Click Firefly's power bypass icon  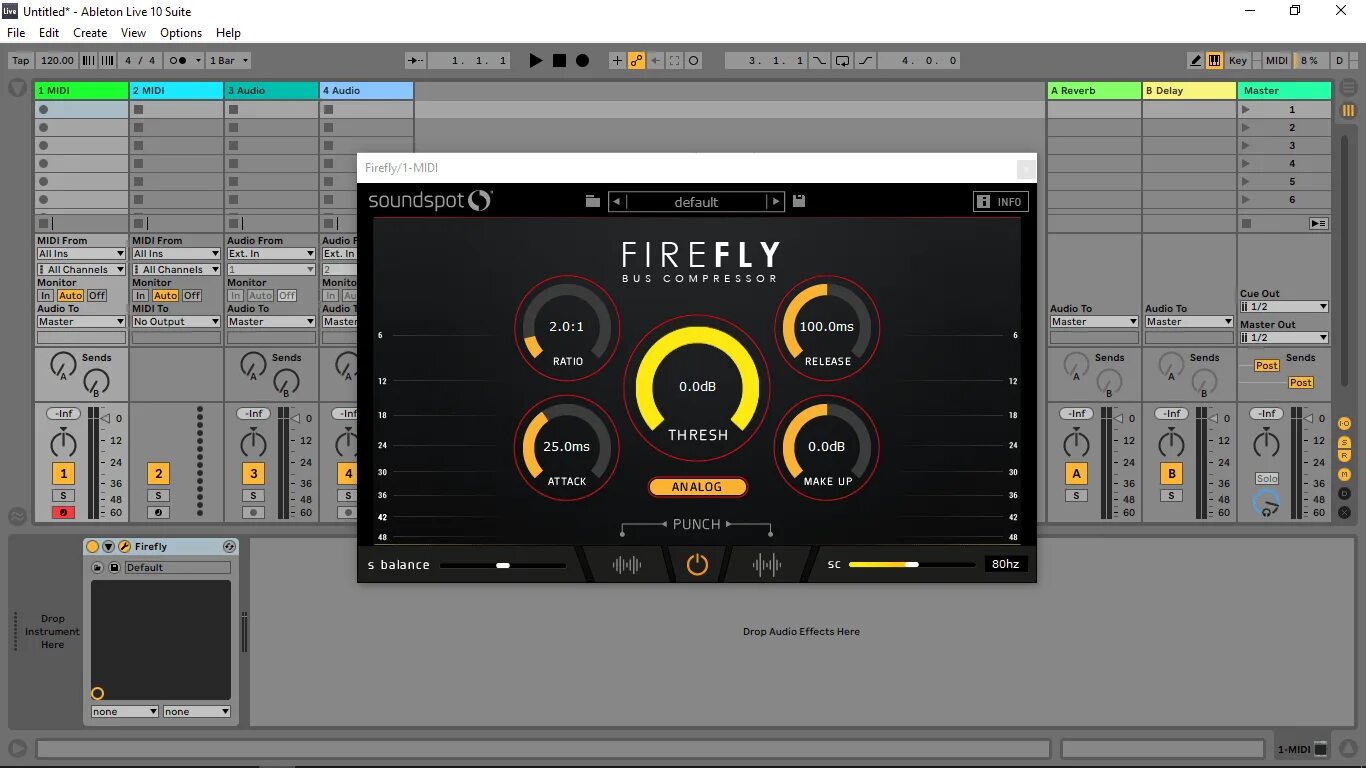click(x=697, y=565)
